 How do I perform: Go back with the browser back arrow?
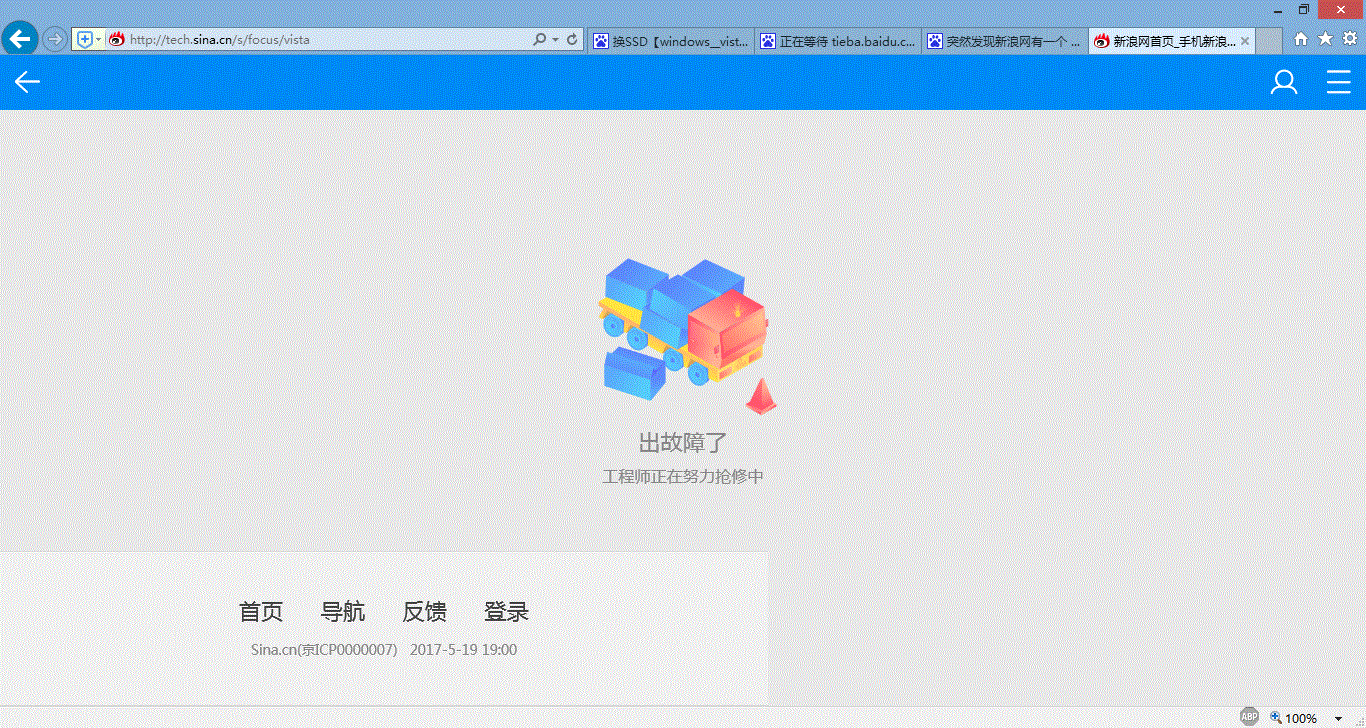[20, 39]
